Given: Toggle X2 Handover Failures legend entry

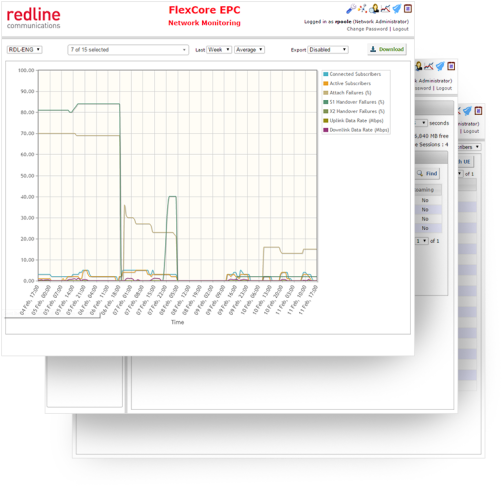Looking at the screenshot, I should [x=354, y=111].
